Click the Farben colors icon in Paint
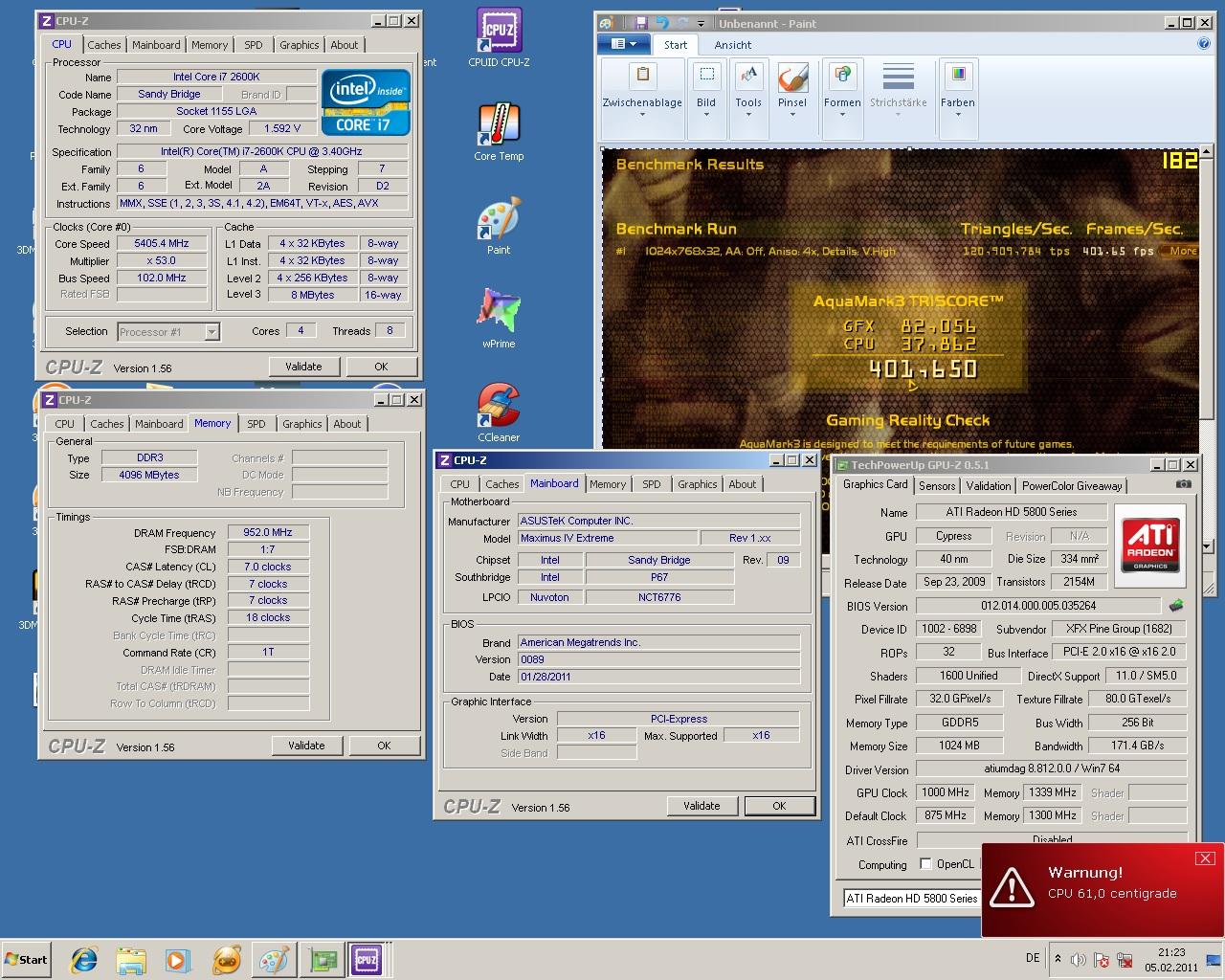 tap(957, 75)
